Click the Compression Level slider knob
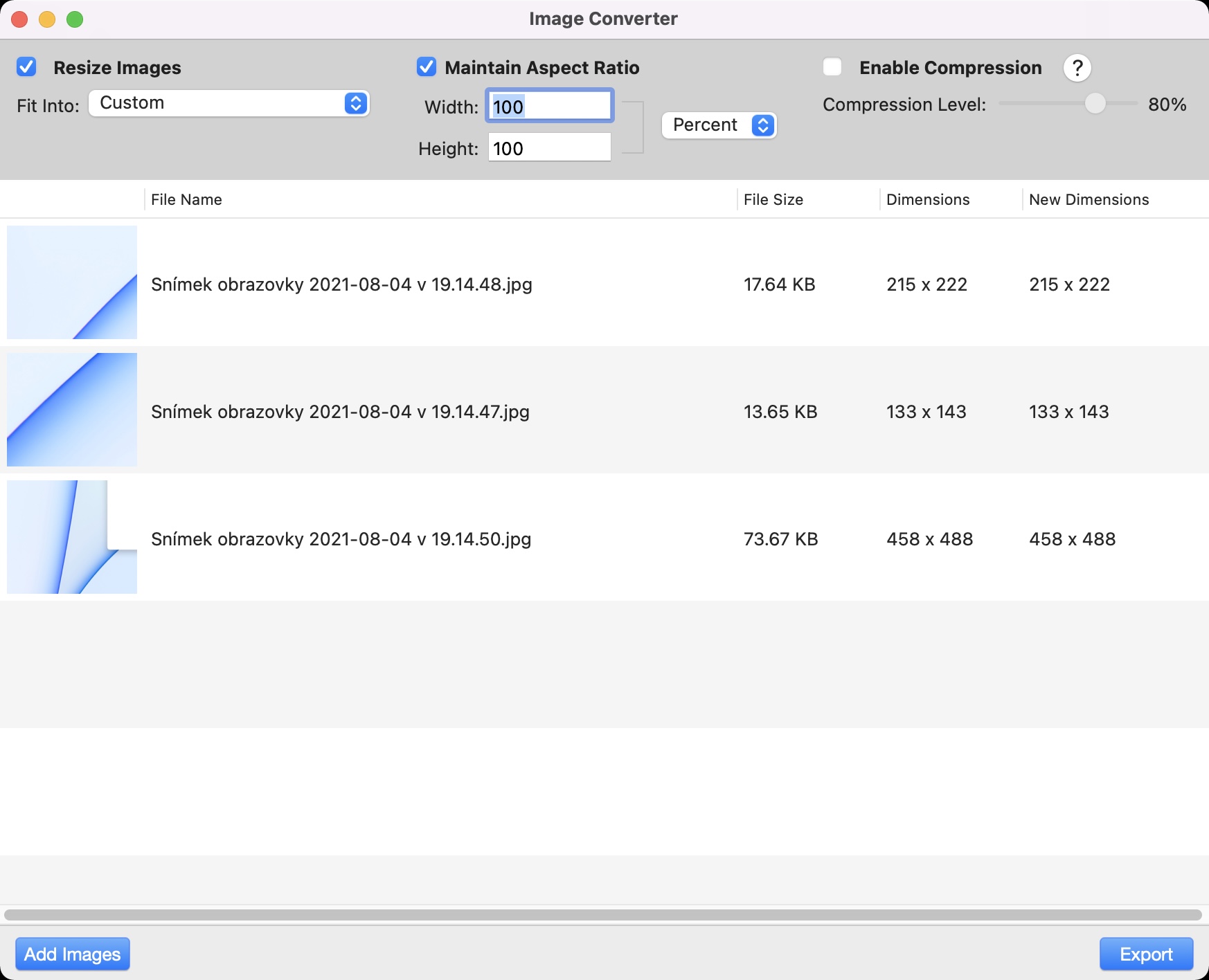 pyautogui.click(x=1095, y=104)
